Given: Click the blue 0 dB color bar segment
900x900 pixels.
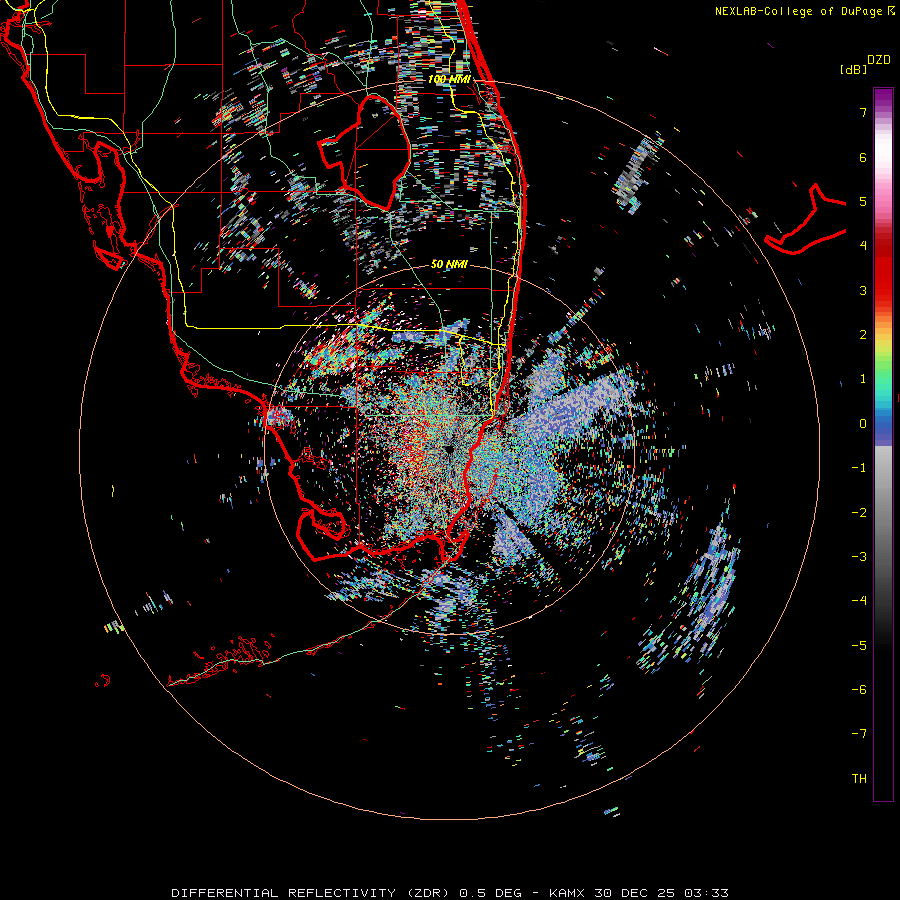Looking at the screenshot, I should [883, 426].
